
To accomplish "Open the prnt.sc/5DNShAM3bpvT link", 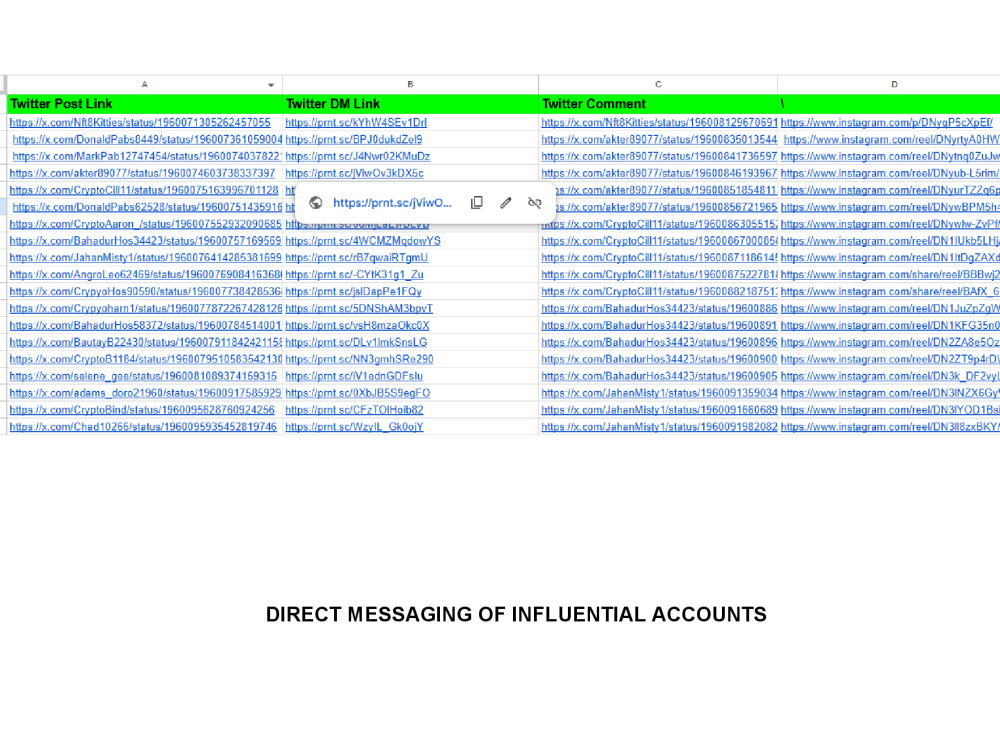I will point(359,308).
